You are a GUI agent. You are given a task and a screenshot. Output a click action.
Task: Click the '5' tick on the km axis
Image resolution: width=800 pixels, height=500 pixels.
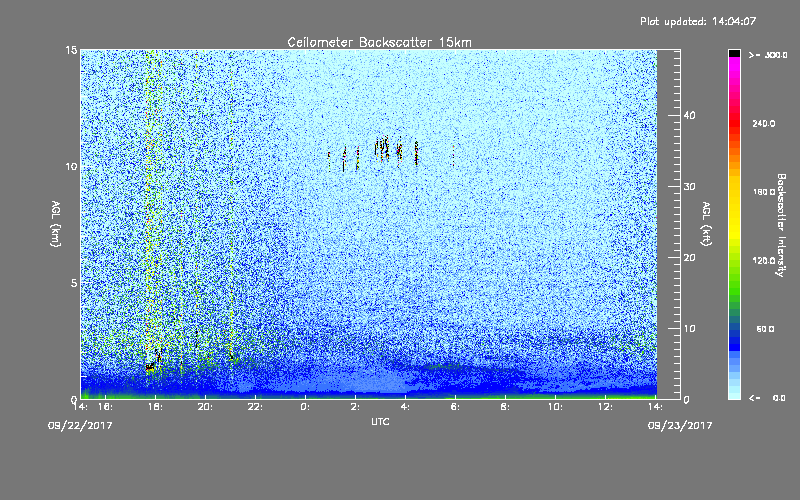[74, 283]
